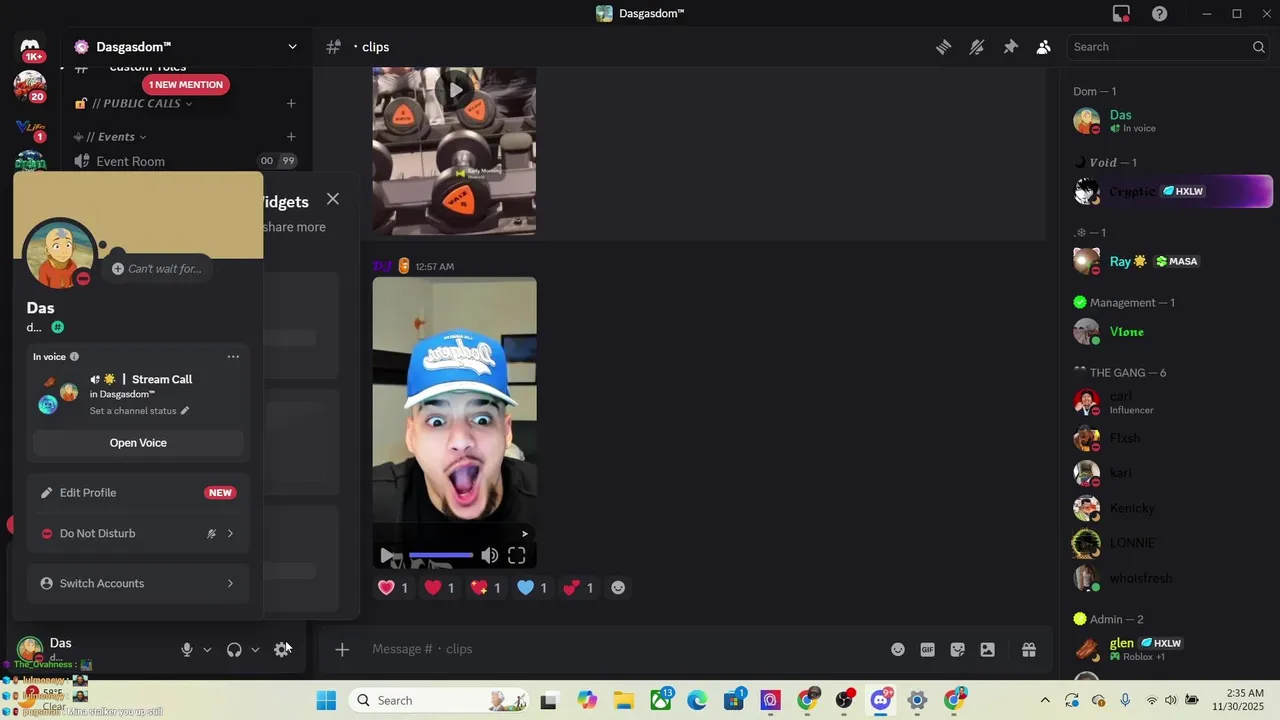Open Ray member profile
1280x720 pixels.
tap(1166, 261)
